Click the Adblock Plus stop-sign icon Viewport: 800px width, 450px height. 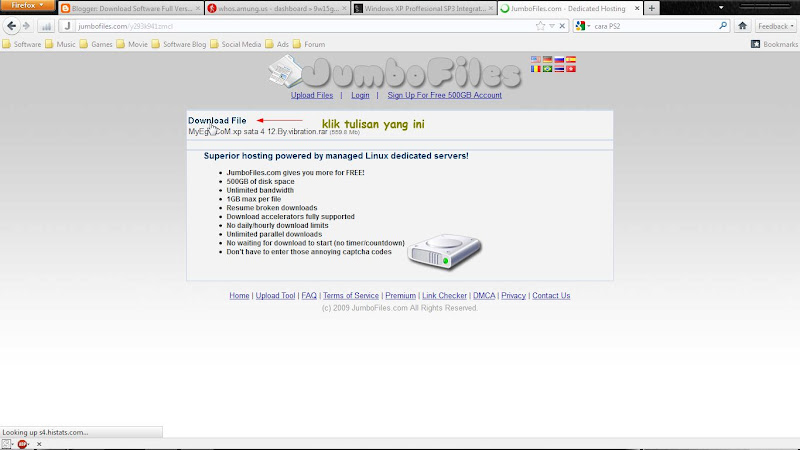(x=22, y=444)
